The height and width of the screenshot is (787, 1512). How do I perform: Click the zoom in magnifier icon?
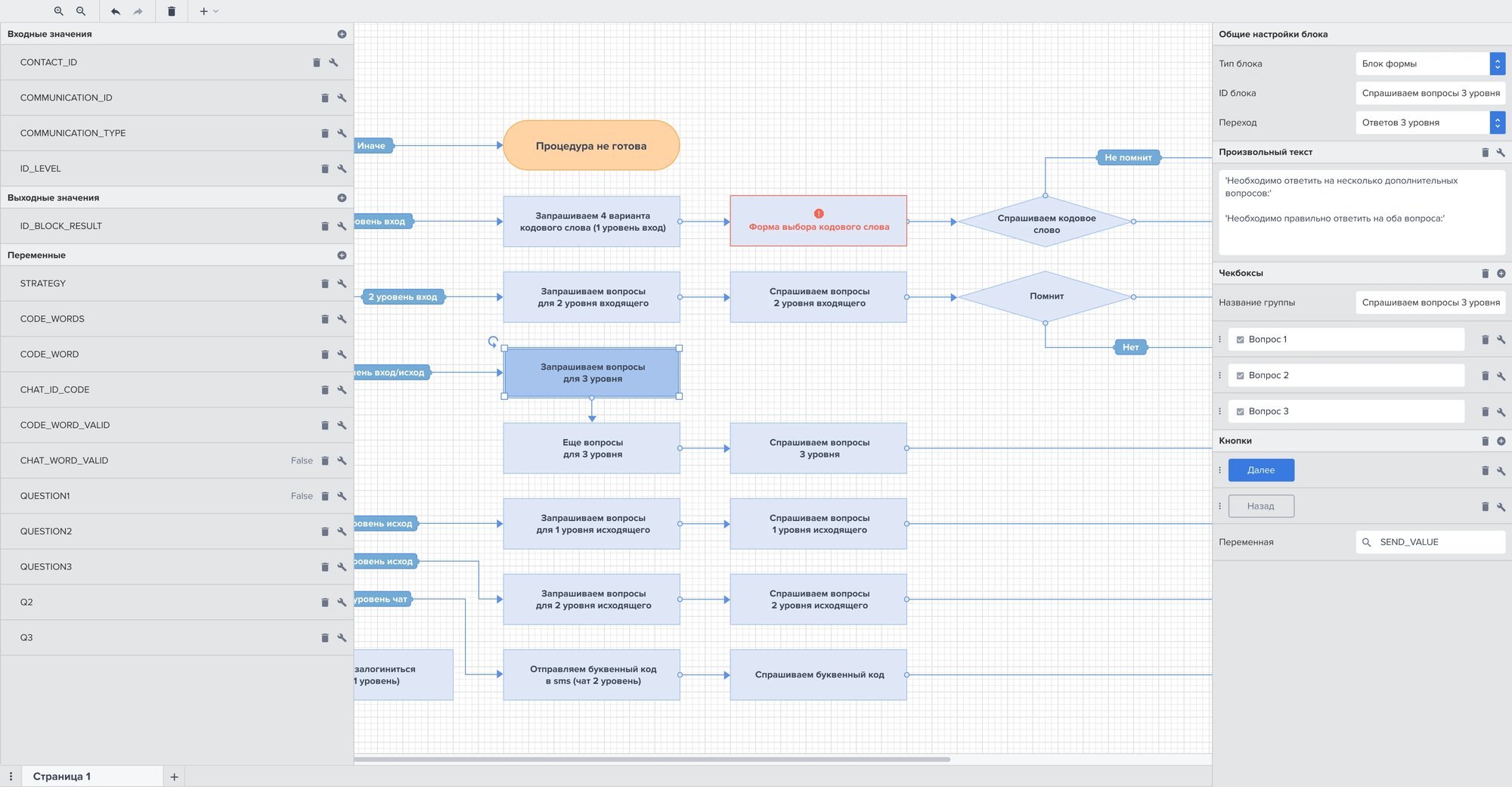click(58, 11)
